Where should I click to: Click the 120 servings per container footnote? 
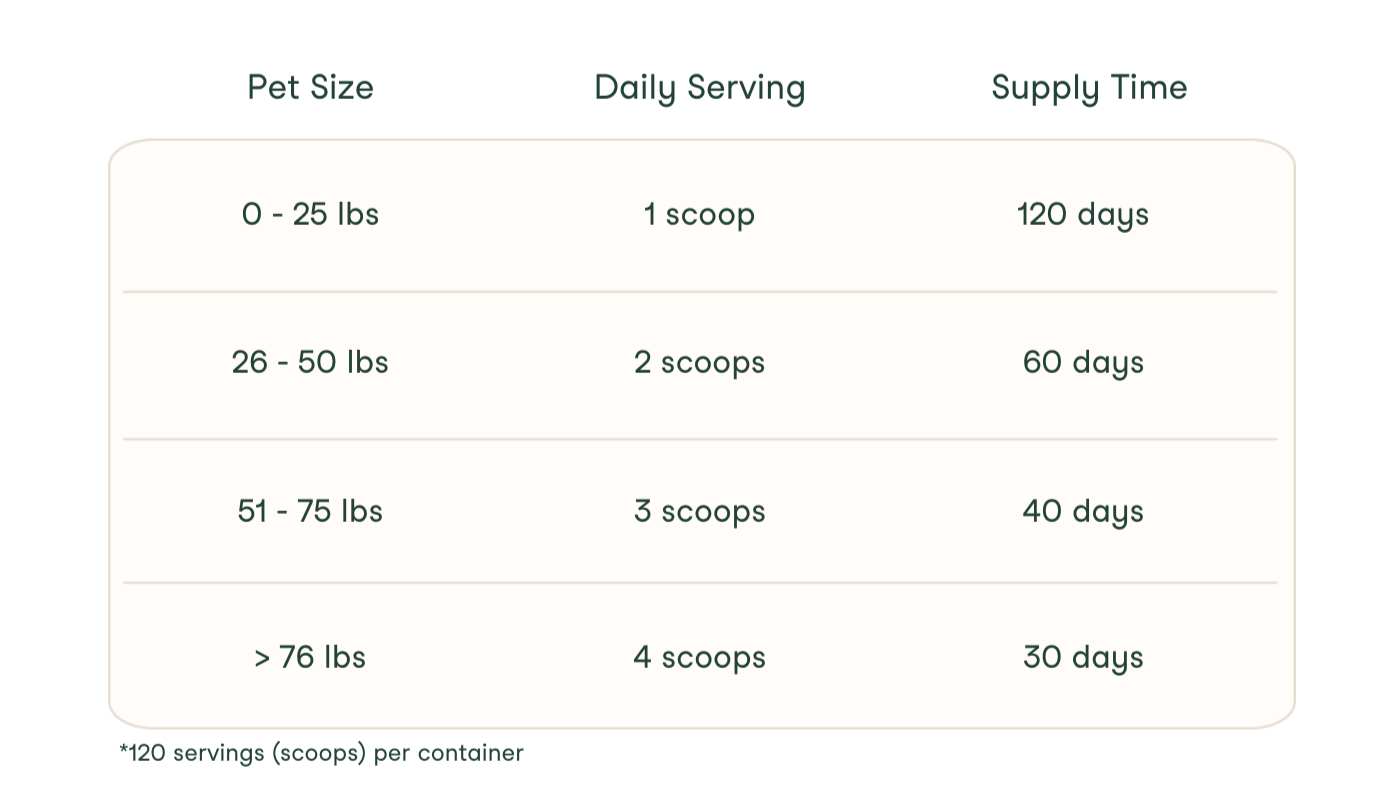click(321, 753)
